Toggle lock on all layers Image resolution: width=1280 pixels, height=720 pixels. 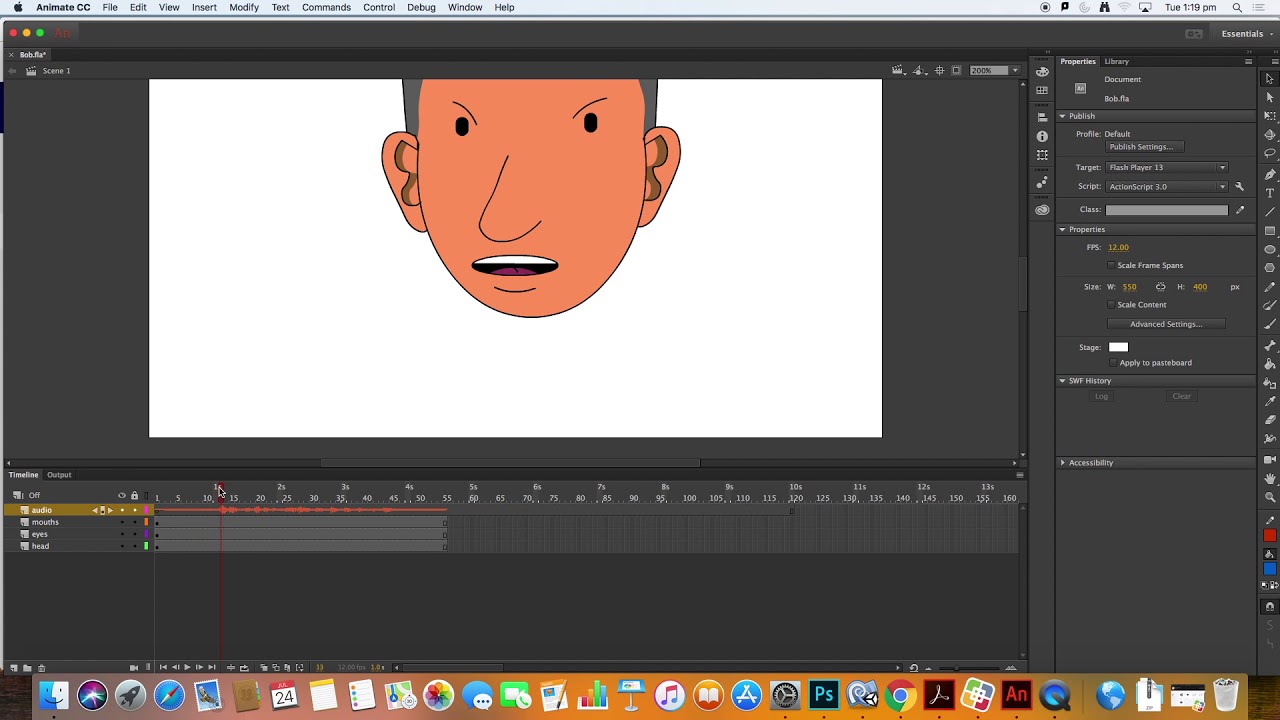[134, 496]
